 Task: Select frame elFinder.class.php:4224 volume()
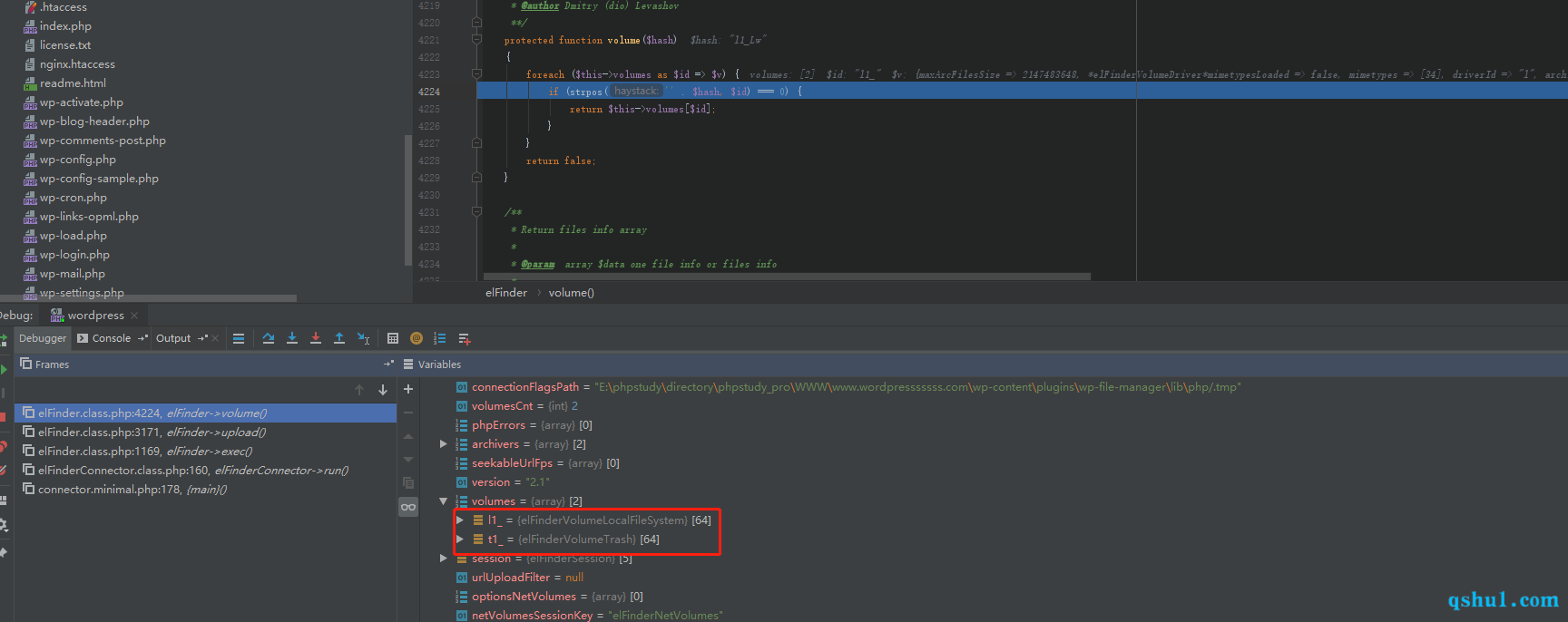(205, 413)
